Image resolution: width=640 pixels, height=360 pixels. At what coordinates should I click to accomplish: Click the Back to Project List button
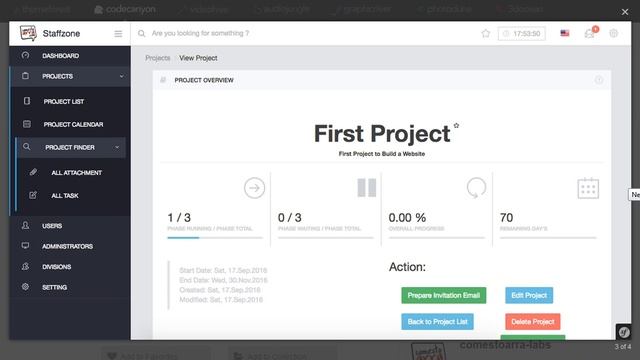pyautogui.click(x=437, y=322)
